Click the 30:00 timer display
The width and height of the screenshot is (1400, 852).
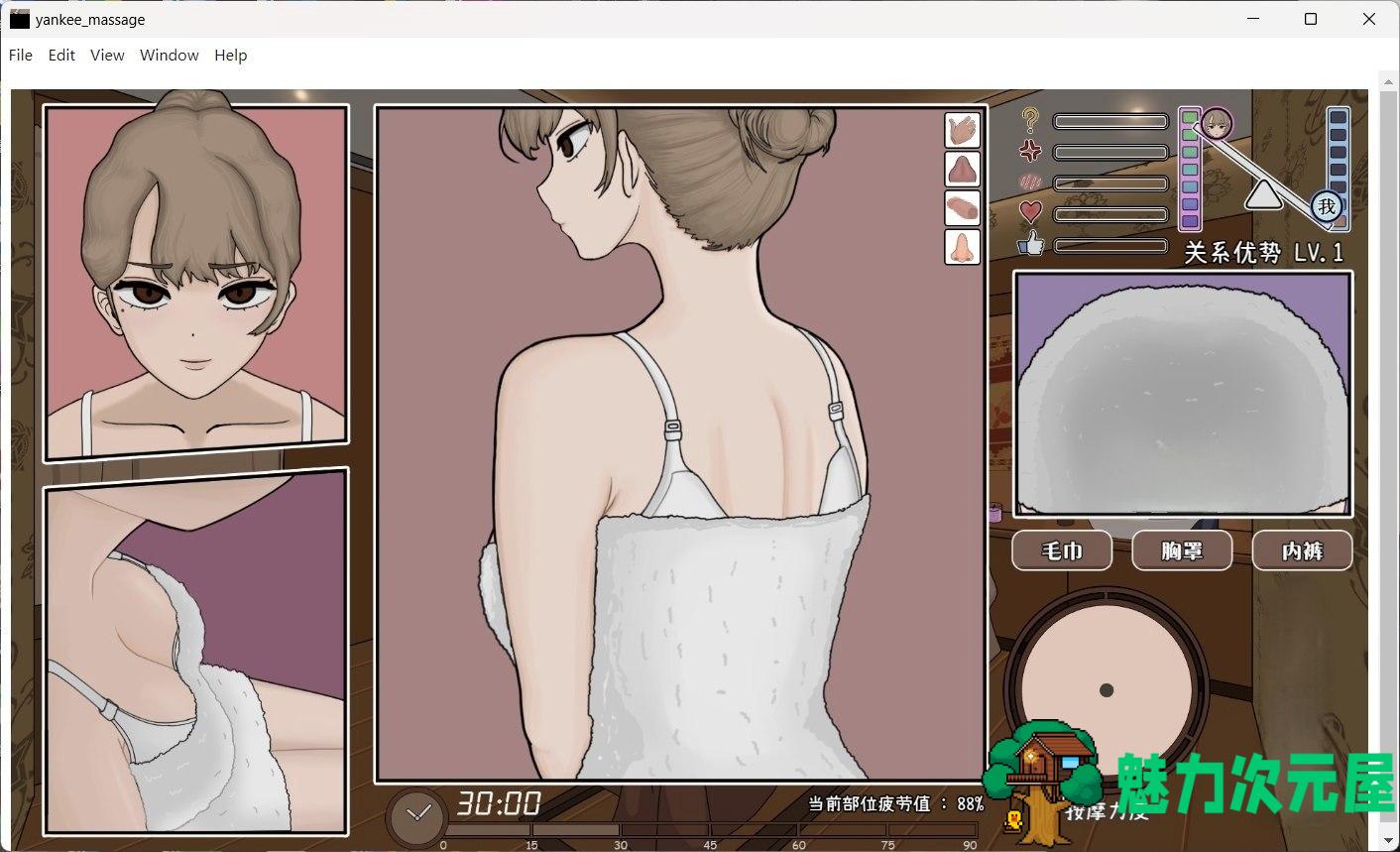tap(498, 802)
